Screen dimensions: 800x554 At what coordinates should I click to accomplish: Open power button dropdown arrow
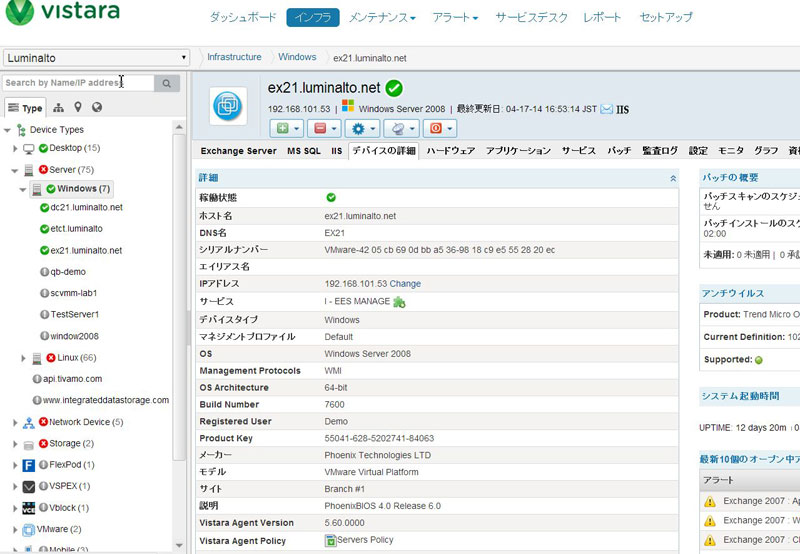coord(449,129)
